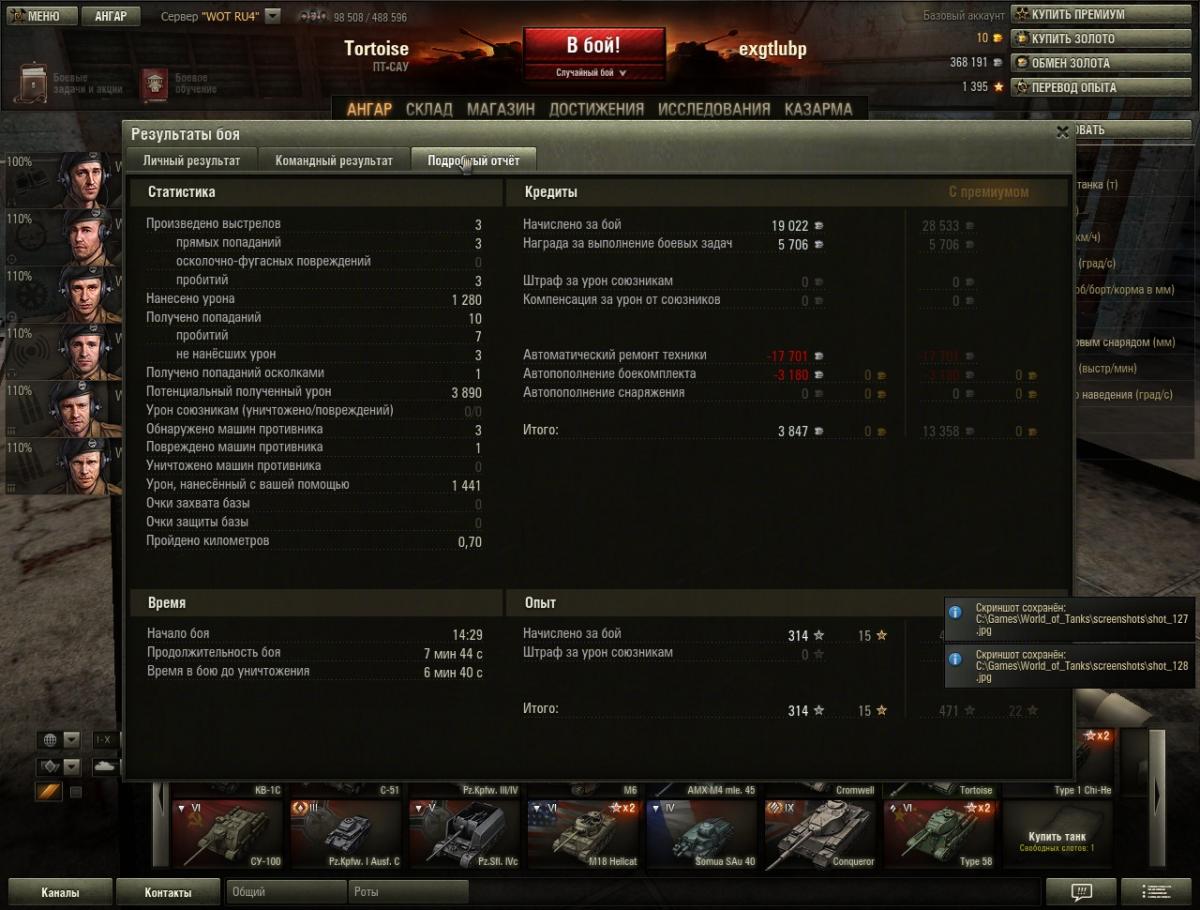Screen dimensions: 1200x910
Task: Select the Pz.Sfl. IVc tank
Action: coord(467,835)
